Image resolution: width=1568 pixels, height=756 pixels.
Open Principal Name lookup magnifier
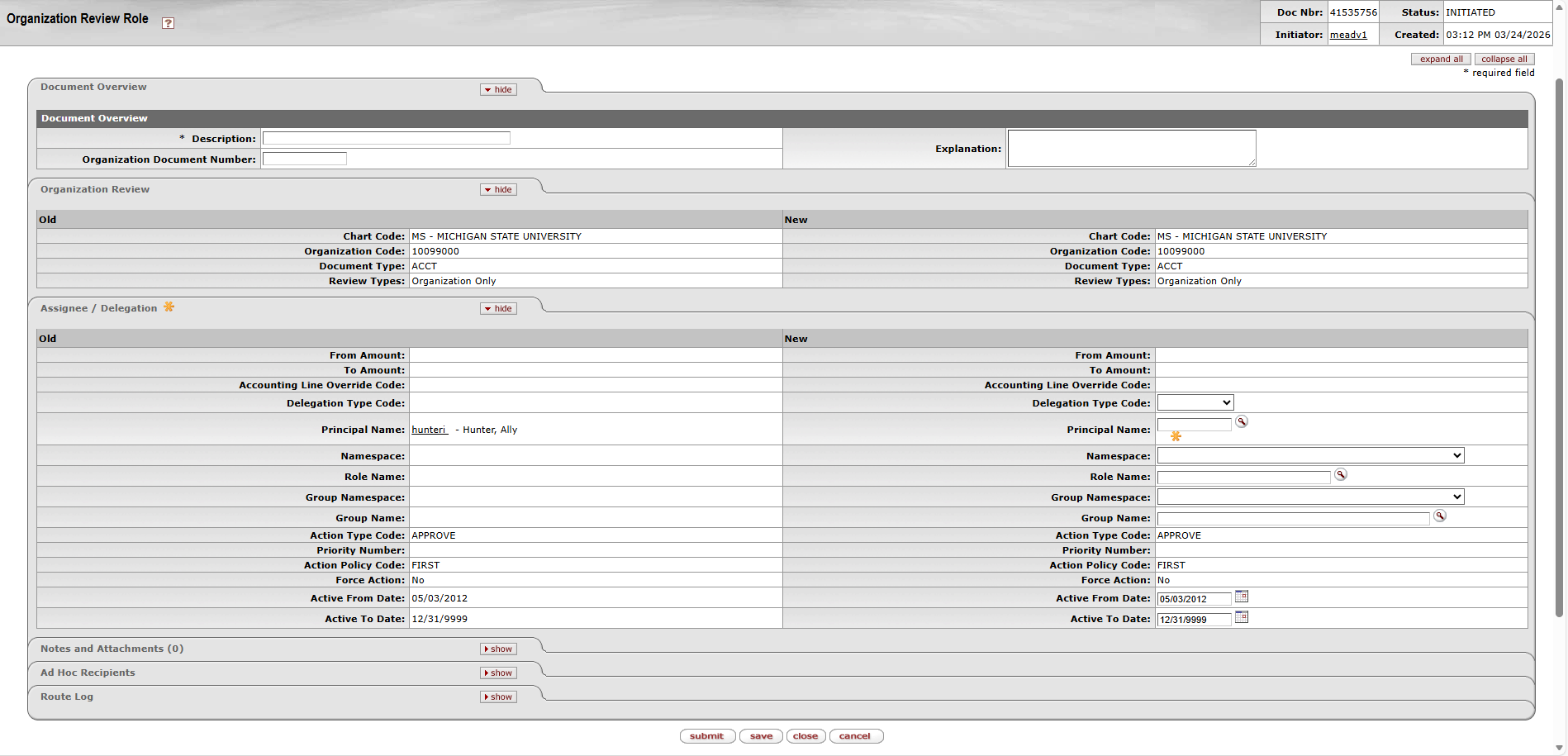[1241, 422]
